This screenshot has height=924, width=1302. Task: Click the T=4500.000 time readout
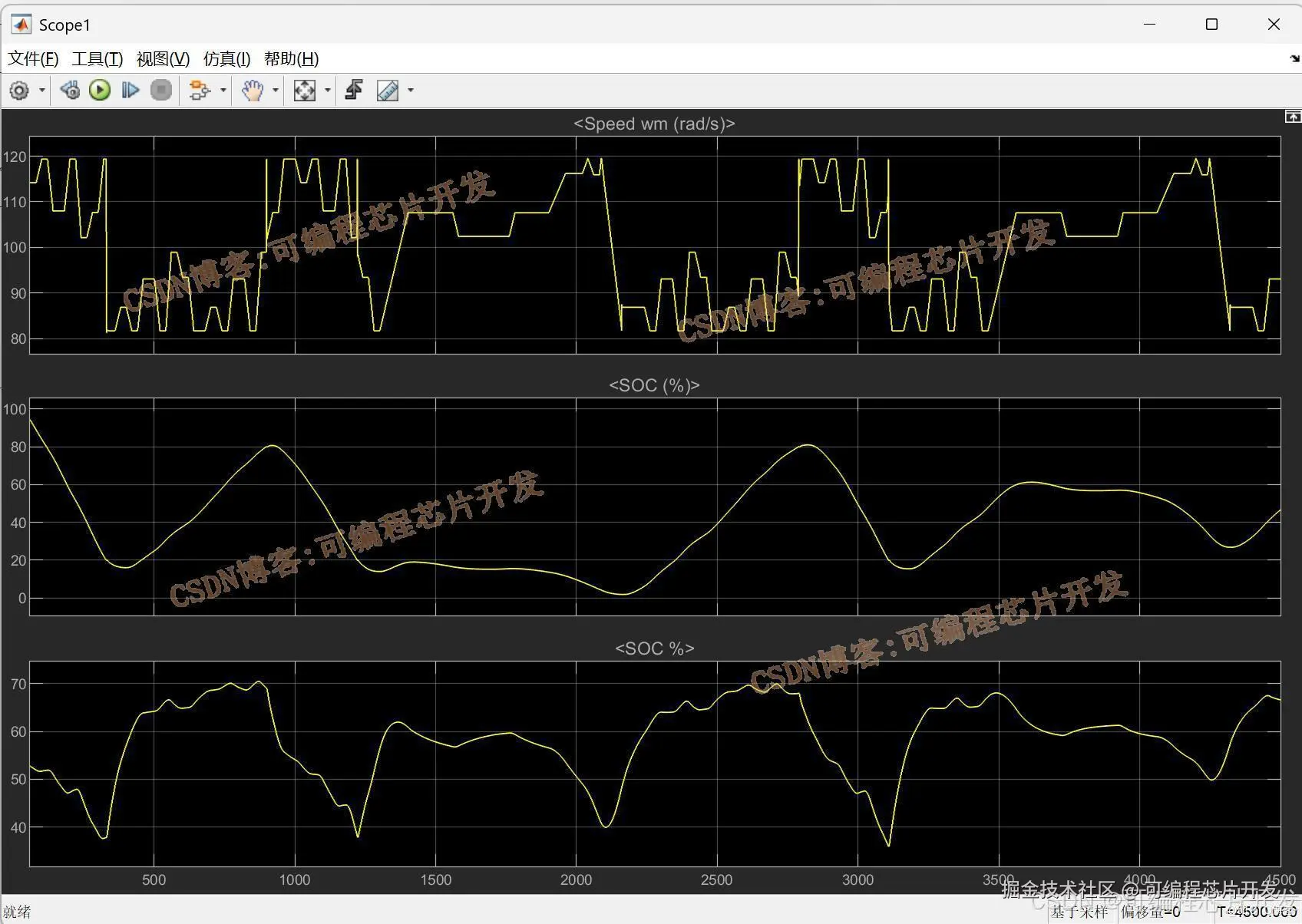tap(1257, 912)
